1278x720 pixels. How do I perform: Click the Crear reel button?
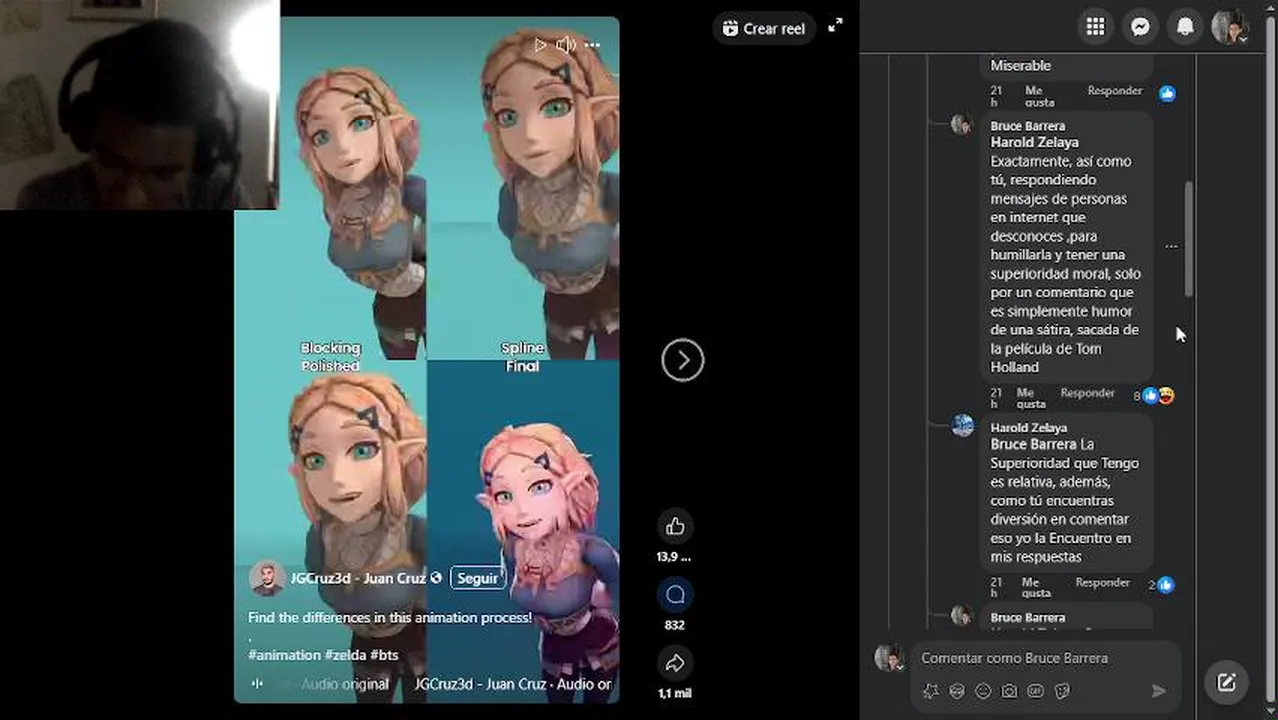click(765, 28)
